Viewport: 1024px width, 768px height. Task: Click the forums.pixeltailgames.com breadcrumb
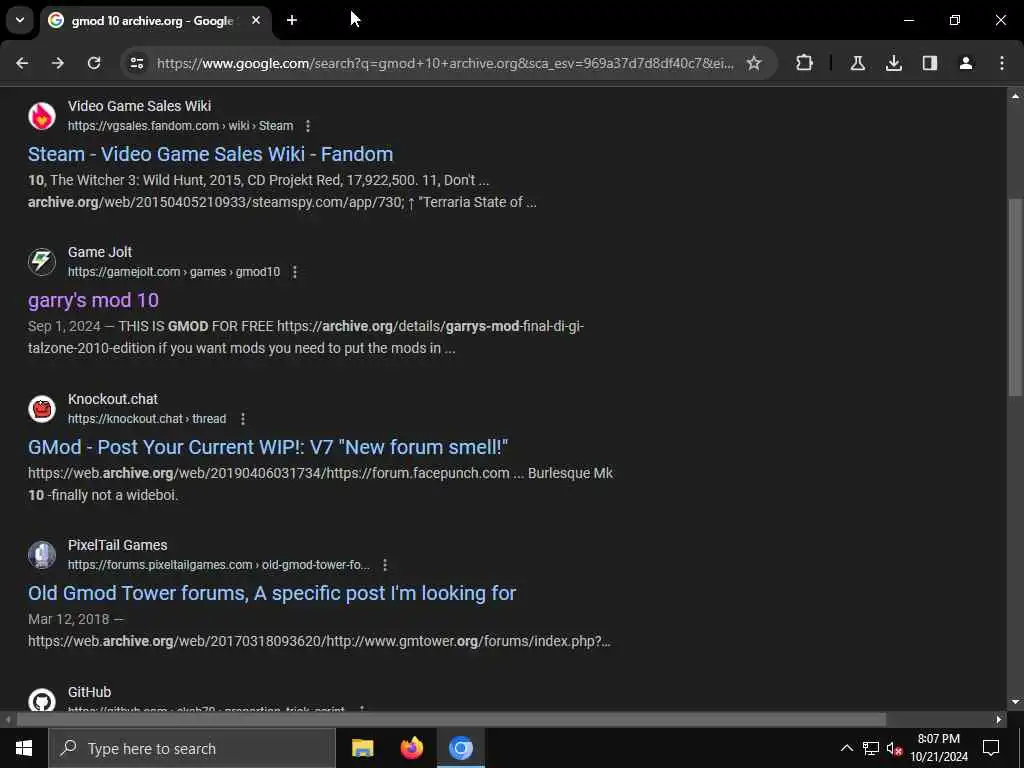[219, 565]
